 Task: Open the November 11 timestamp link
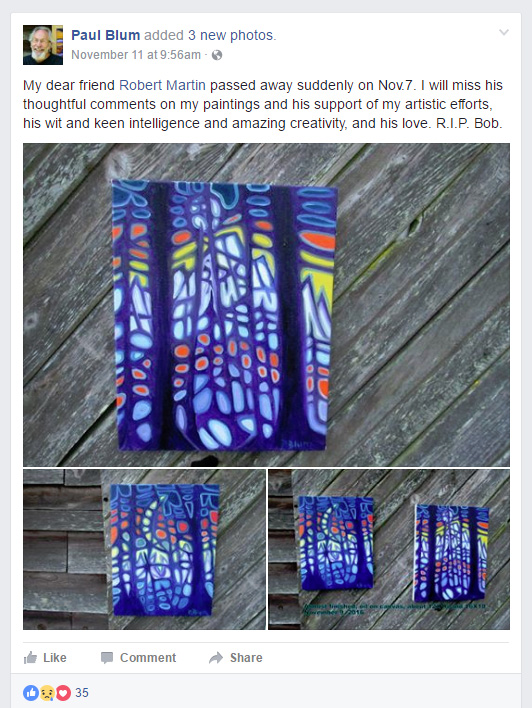tap(136, 55)
